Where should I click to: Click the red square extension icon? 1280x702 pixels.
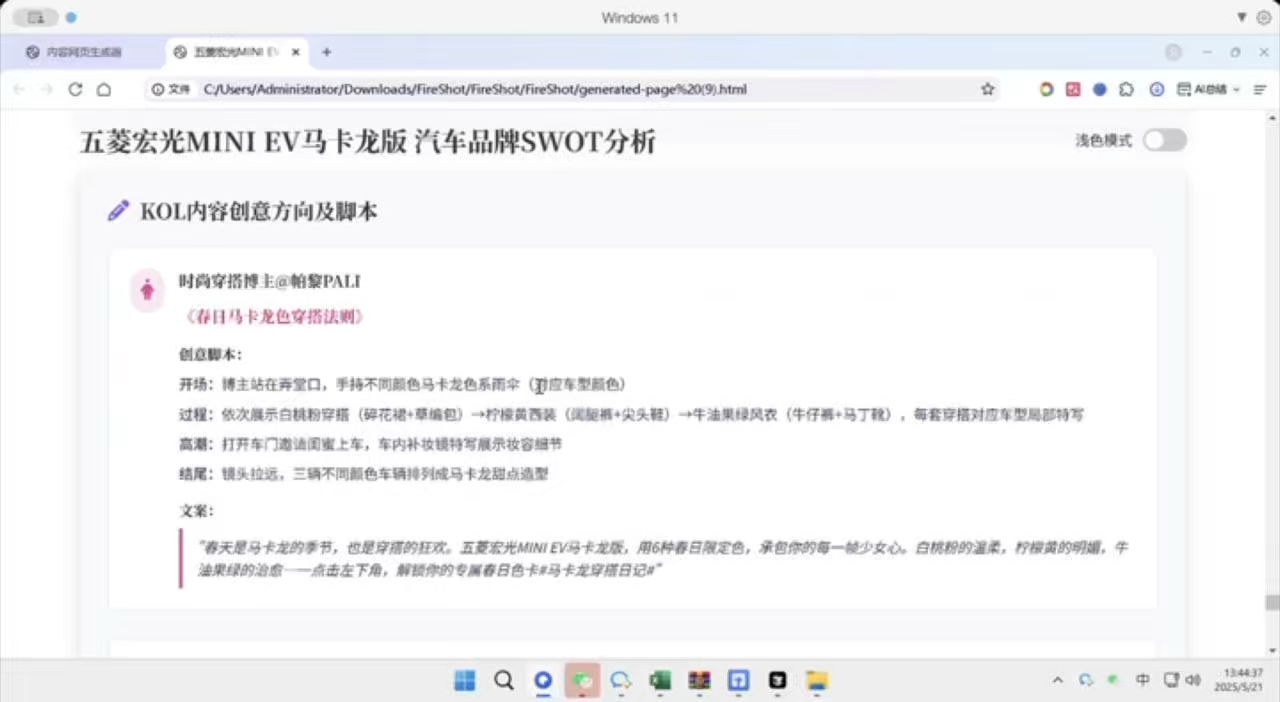[1073, 89]
